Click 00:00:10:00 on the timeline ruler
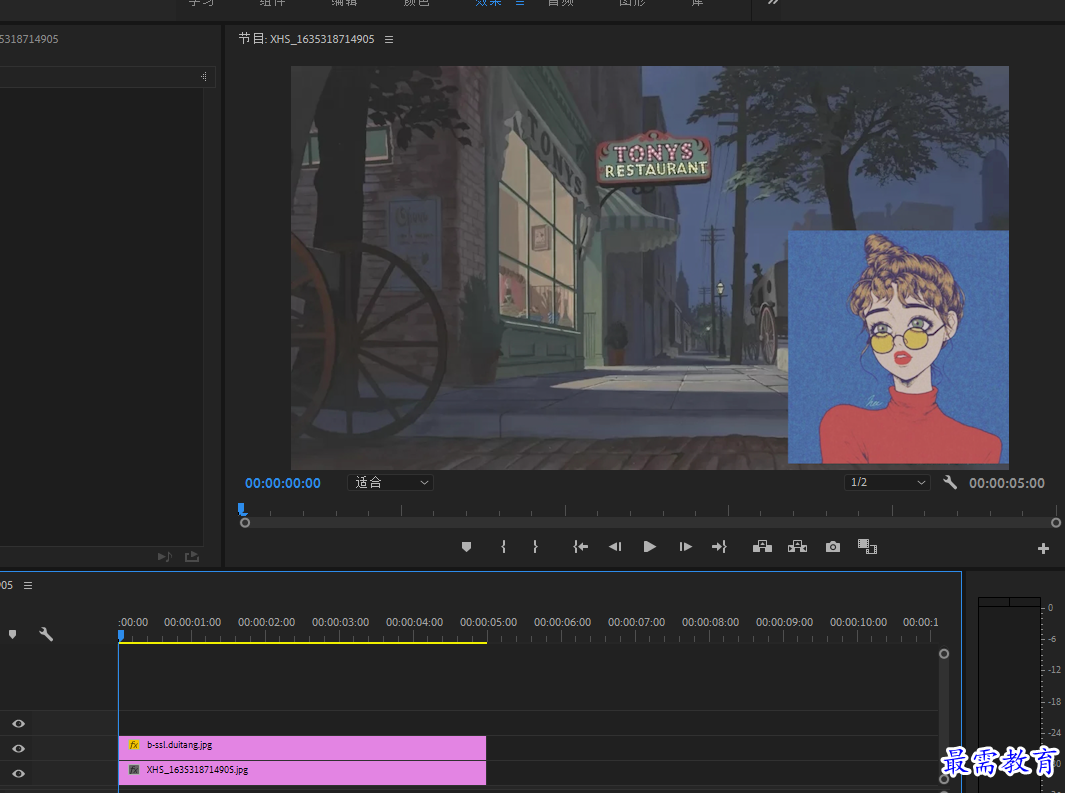This screenshot has width=1065, height=793. pos(859,622)
